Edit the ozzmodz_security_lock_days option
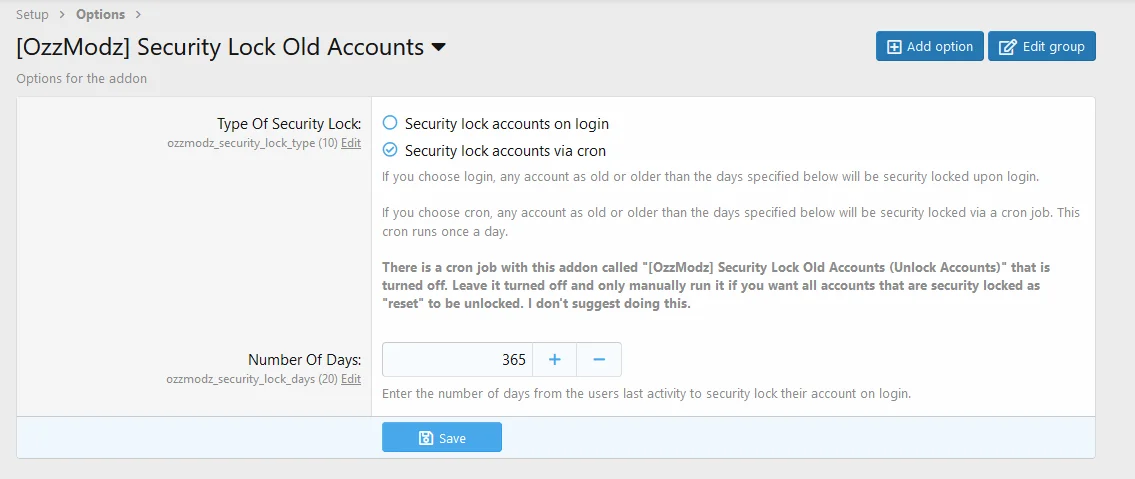The height and width of the screenshot is (479, 1135). [351, 379]
